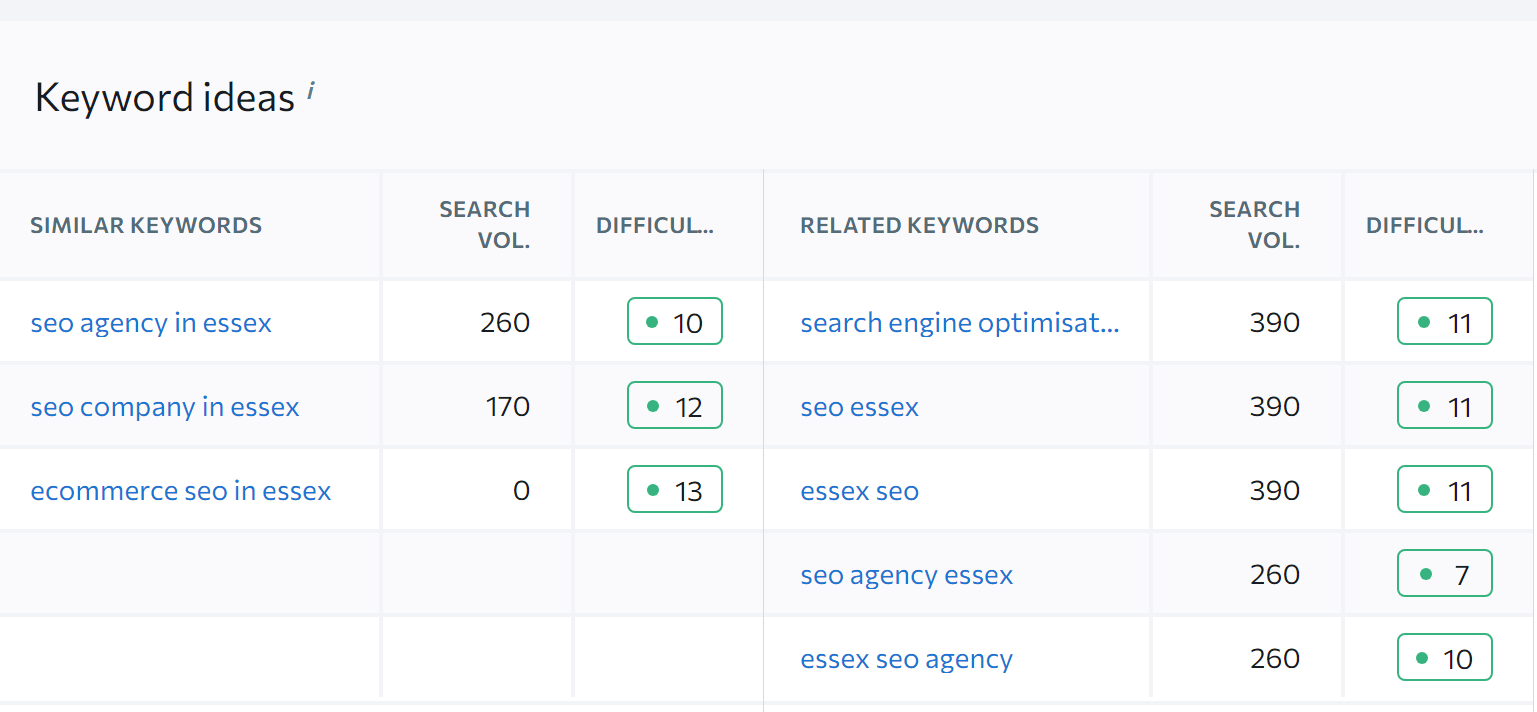This screenshot has height=712, width=1537.
Task: Click difficulty badge 10 for 'seo agency in essex'
Action: 675,322
